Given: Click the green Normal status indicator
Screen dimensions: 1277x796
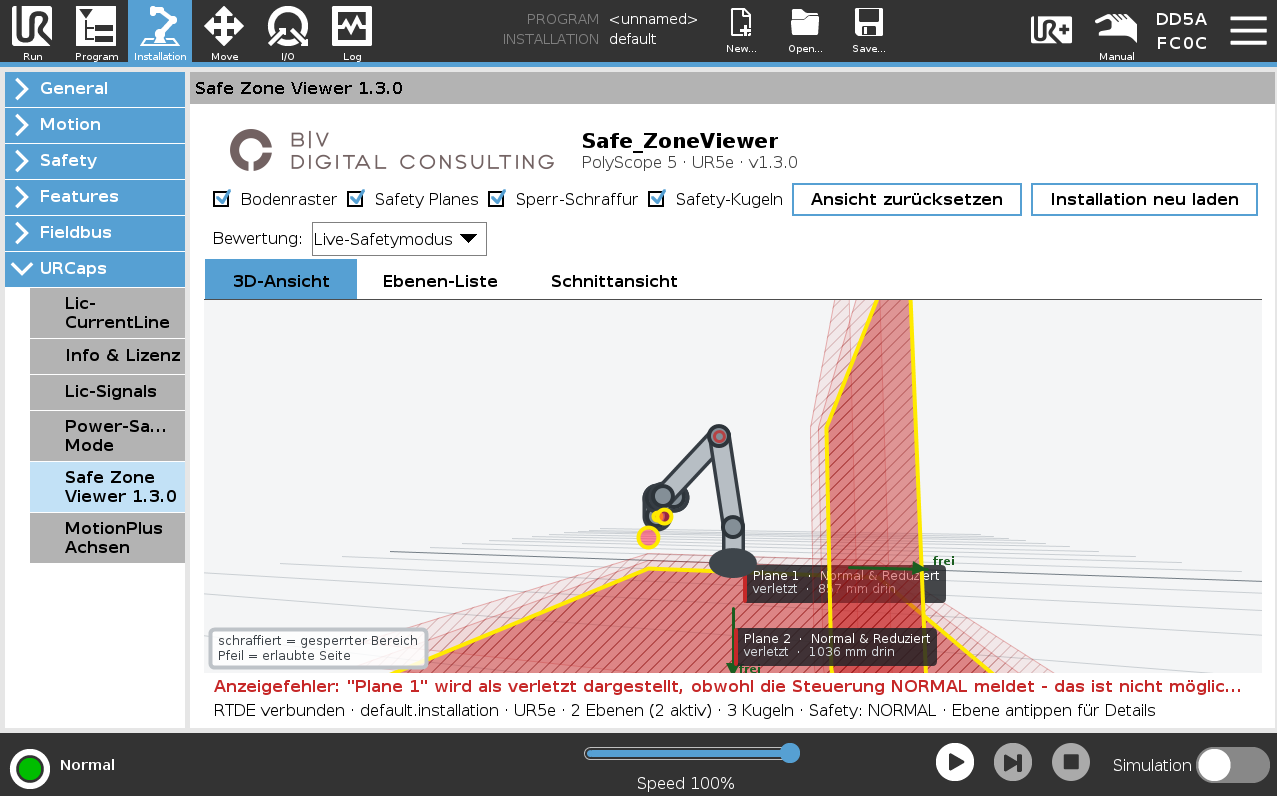Looking at the screenshot, I should (x=30, y=768).
